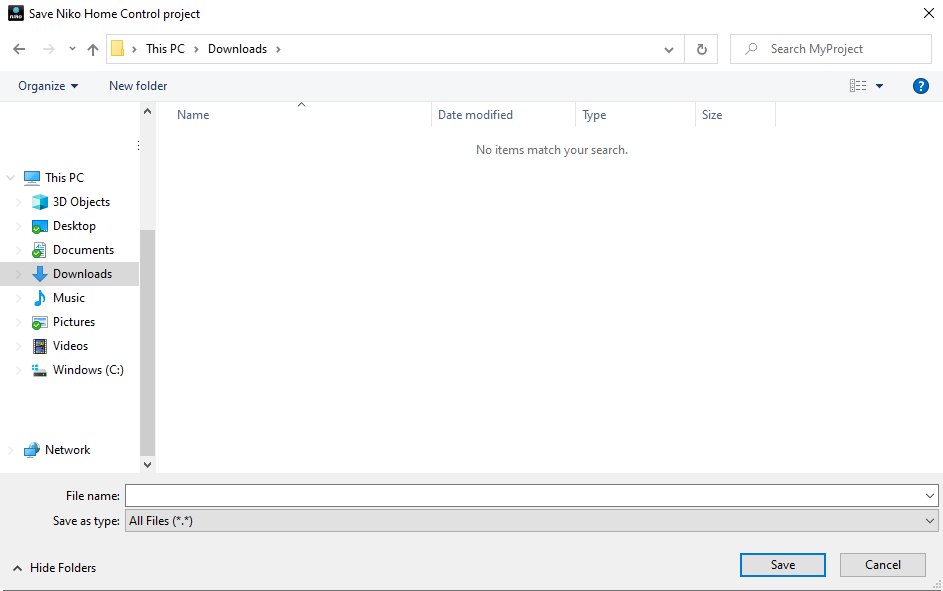Open the Help question mark icon
The width and height of the screenshot is (943, 591).
pyautogui.click(x=921, y=86)
